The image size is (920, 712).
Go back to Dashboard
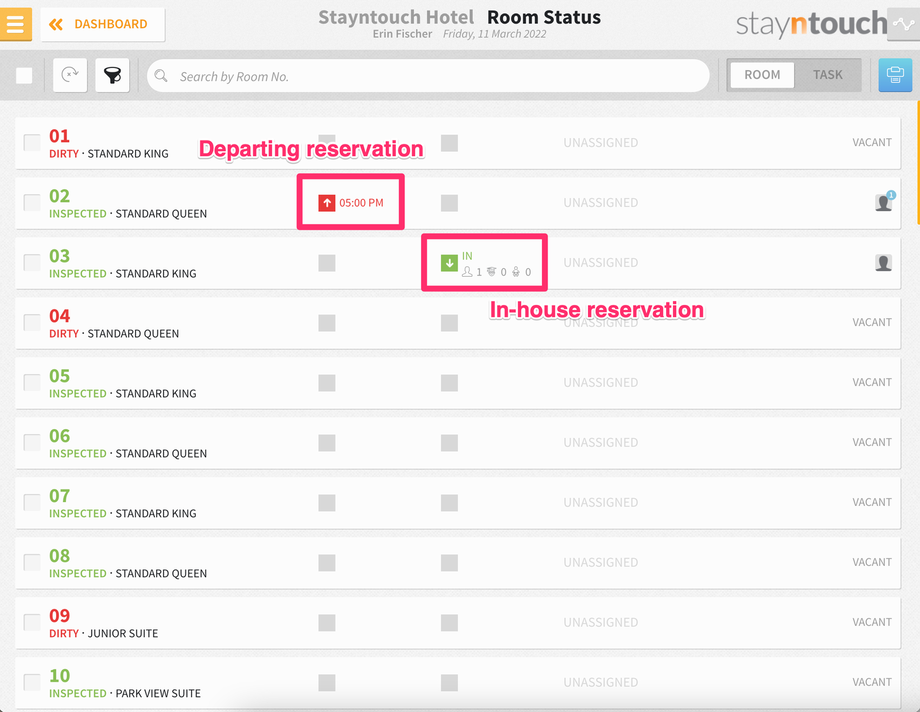point(103,24)
